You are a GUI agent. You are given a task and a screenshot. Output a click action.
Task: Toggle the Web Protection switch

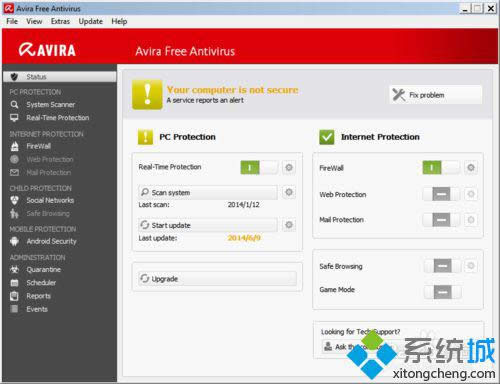coord(441,194)
